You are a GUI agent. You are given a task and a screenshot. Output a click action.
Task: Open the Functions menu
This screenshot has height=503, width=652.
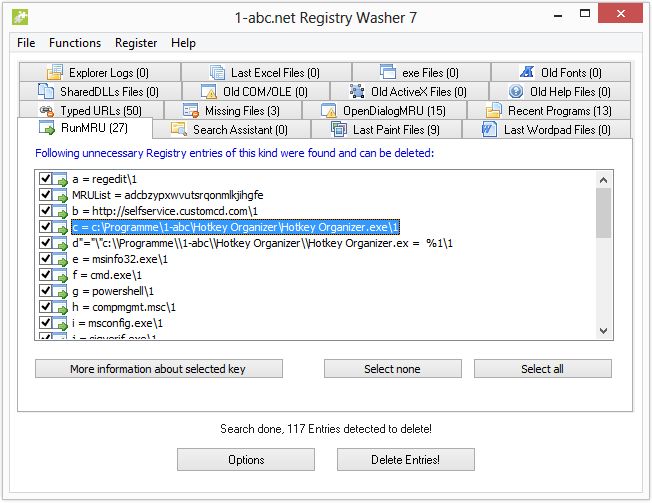pos(75,43)
